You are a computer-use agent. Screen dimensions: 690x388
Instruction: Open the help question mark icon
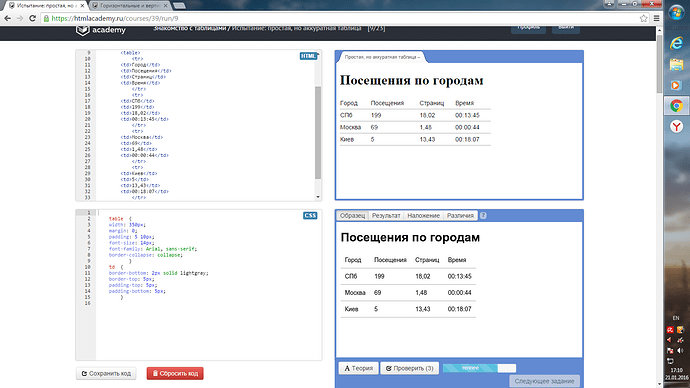pos(483,216)
